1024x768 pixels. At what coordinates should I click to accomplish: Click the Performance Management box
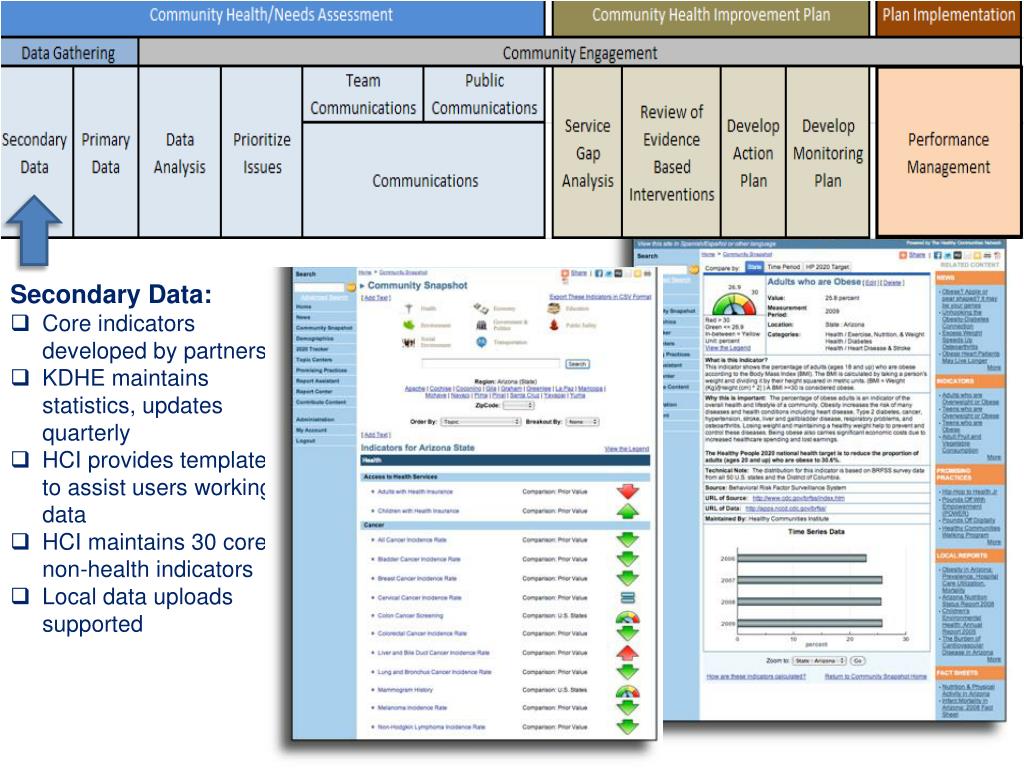(x=948, y=152)
